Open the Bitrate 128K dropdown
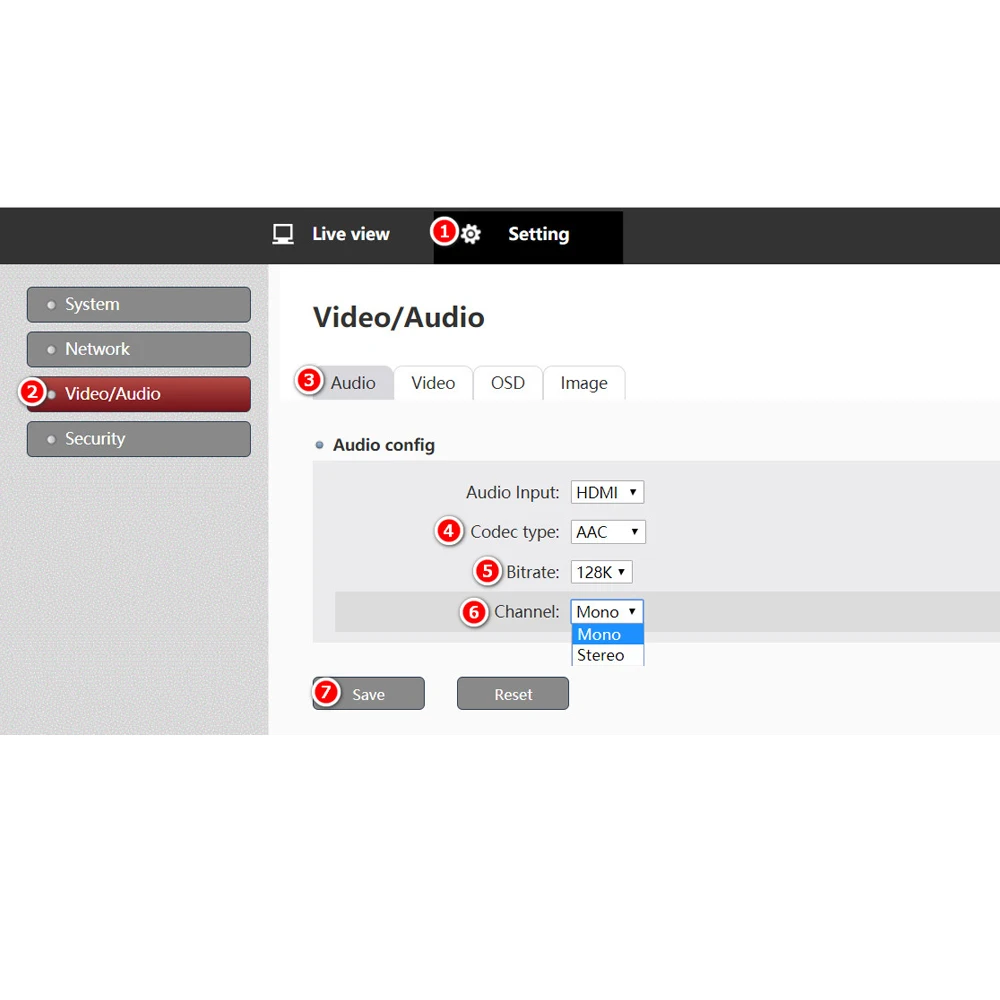Viewport: 1000px width, 1000px height. [x=601, y=572]
